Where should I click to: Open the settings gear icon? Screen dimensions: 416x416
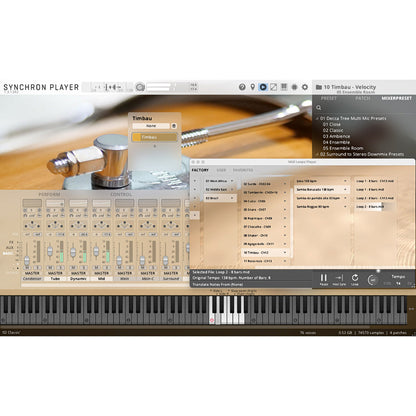(305, 87)
